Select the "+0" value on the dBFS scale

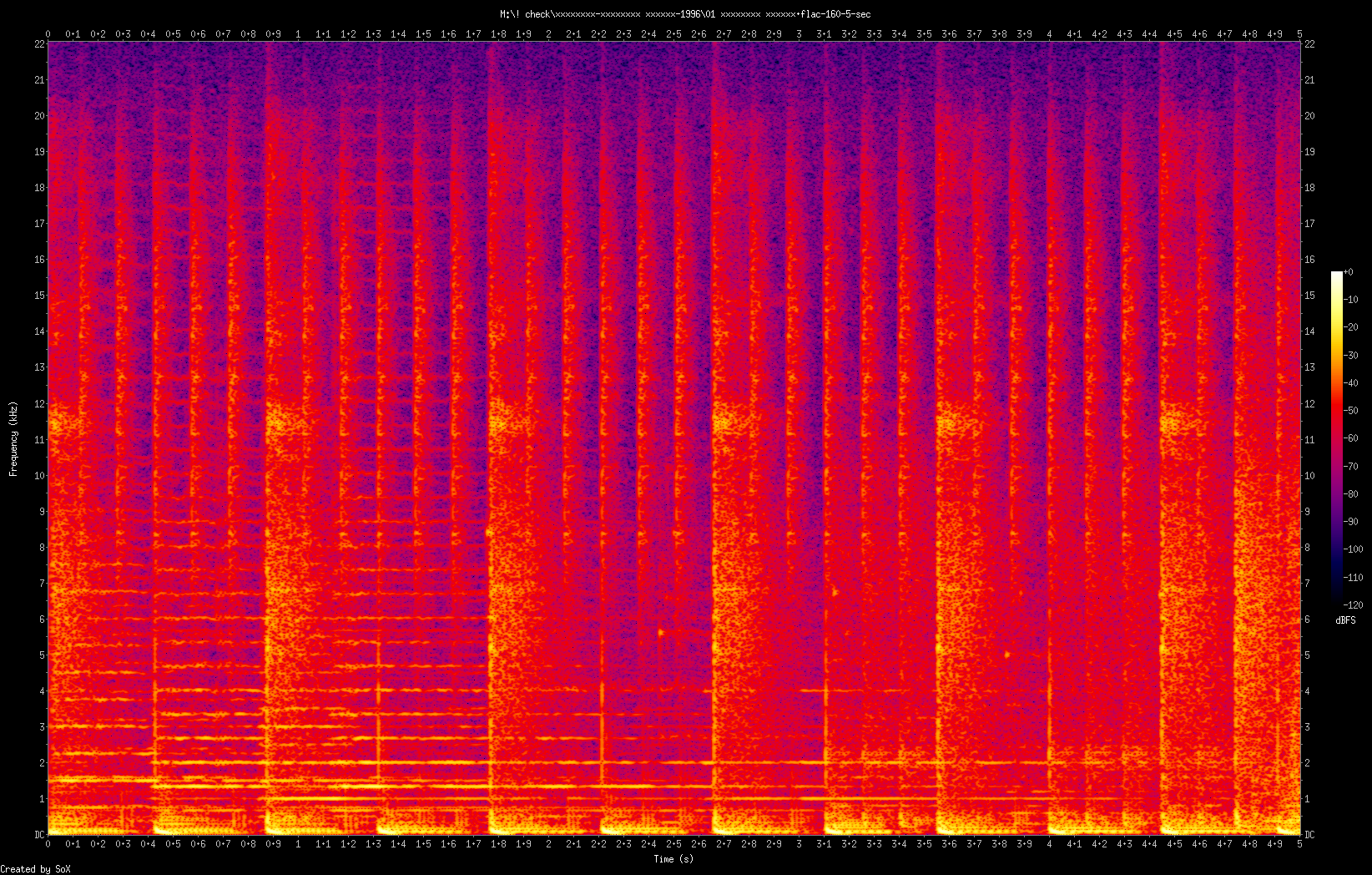pos(1349,272)
